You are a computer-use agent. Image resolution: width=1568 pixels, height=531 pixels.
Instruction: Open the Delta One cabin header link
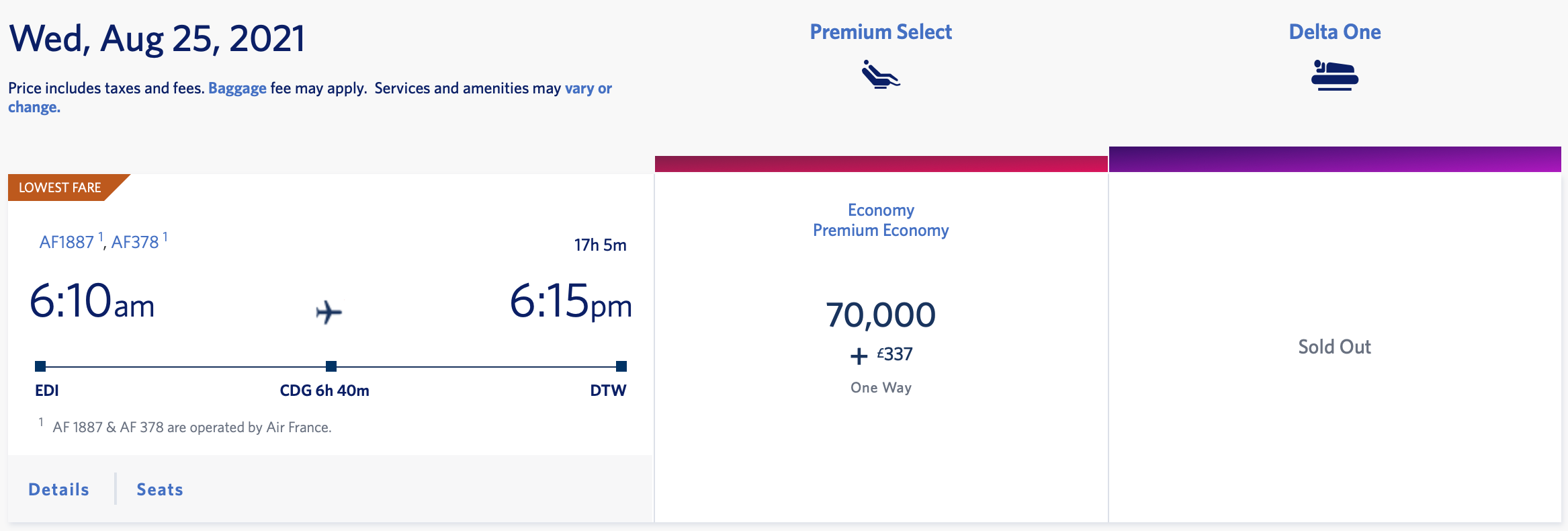tap(1335, 32)
